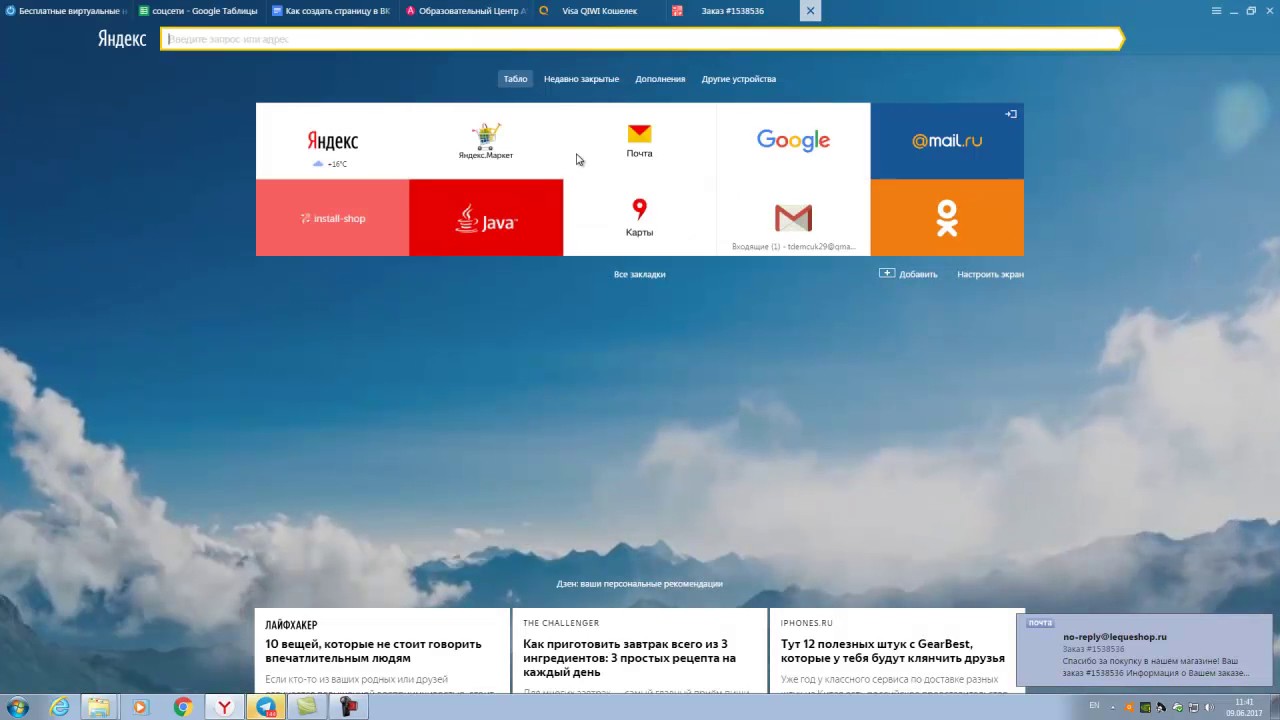Open the Яндекс tile on the Tableau

pyautogui.click(x=332, y=141)
